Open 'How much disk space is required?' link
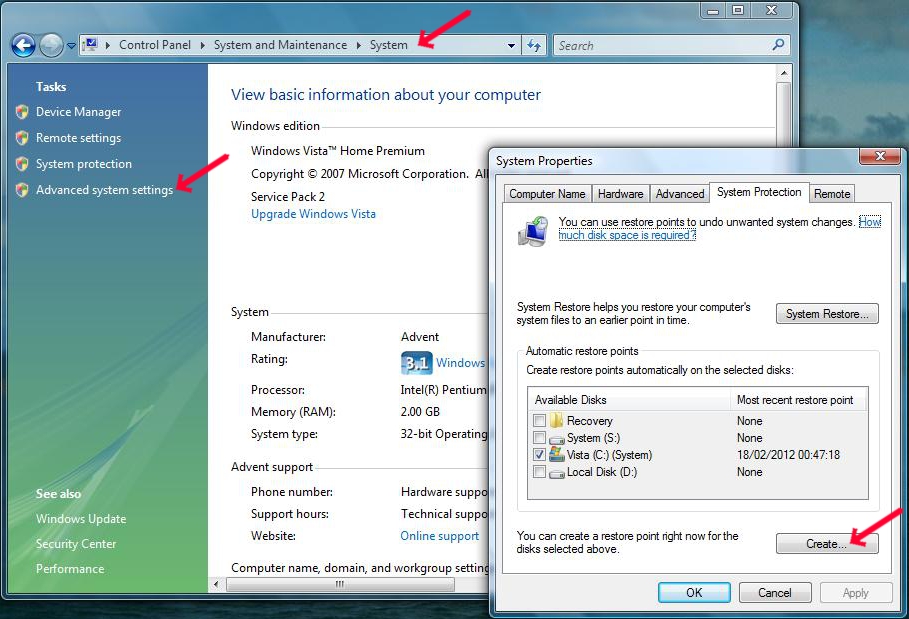This screenshot has height=619, width=909. tap(627, 235)
